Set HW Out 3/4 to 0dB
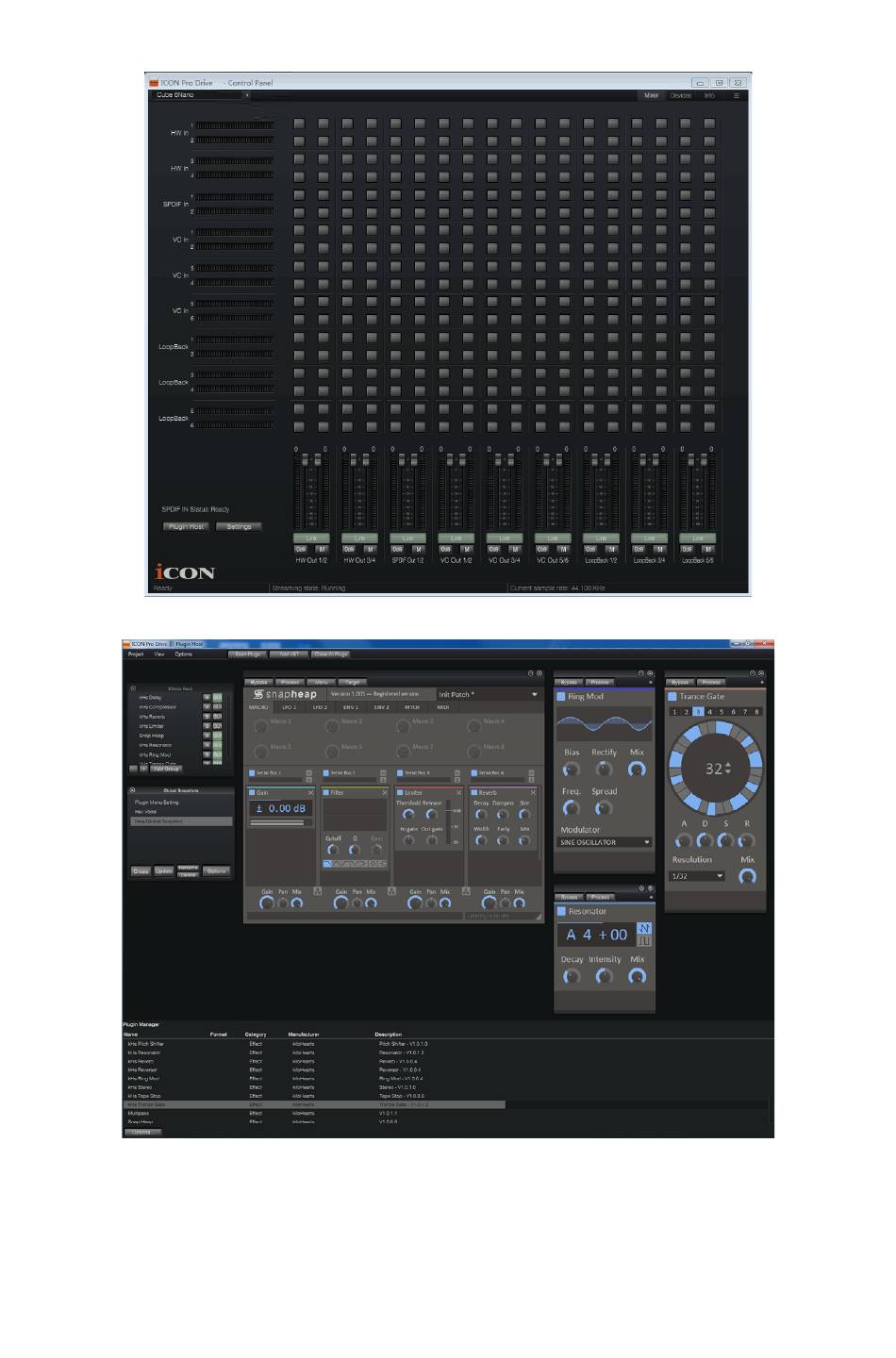Viewport: 896px width, 1358px height. click(349, 549)
